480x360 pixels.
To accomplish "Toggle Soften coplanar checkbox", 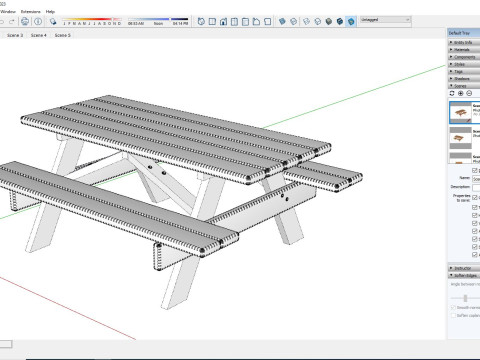I will [x=453, y=315].
